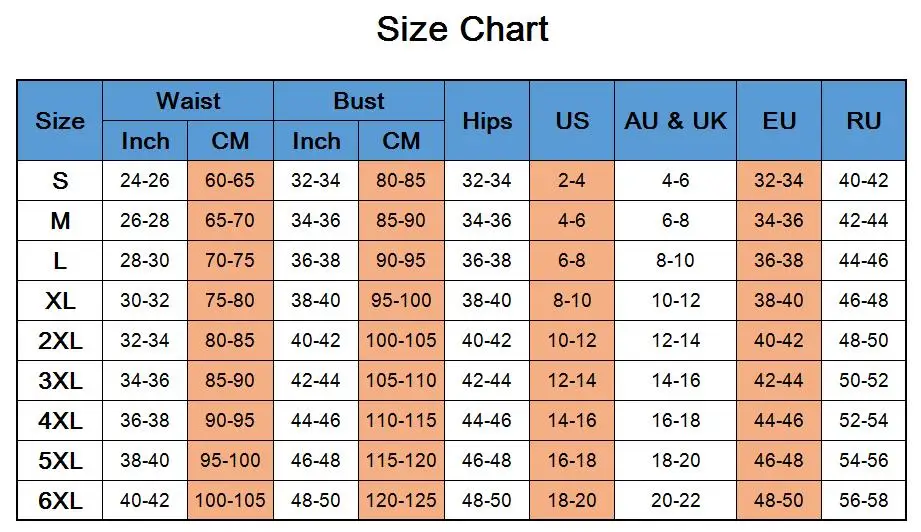This screenshot has width=921, height=532.
Task: Click the Size Chart title text
Action: click(x=462, y=29)
